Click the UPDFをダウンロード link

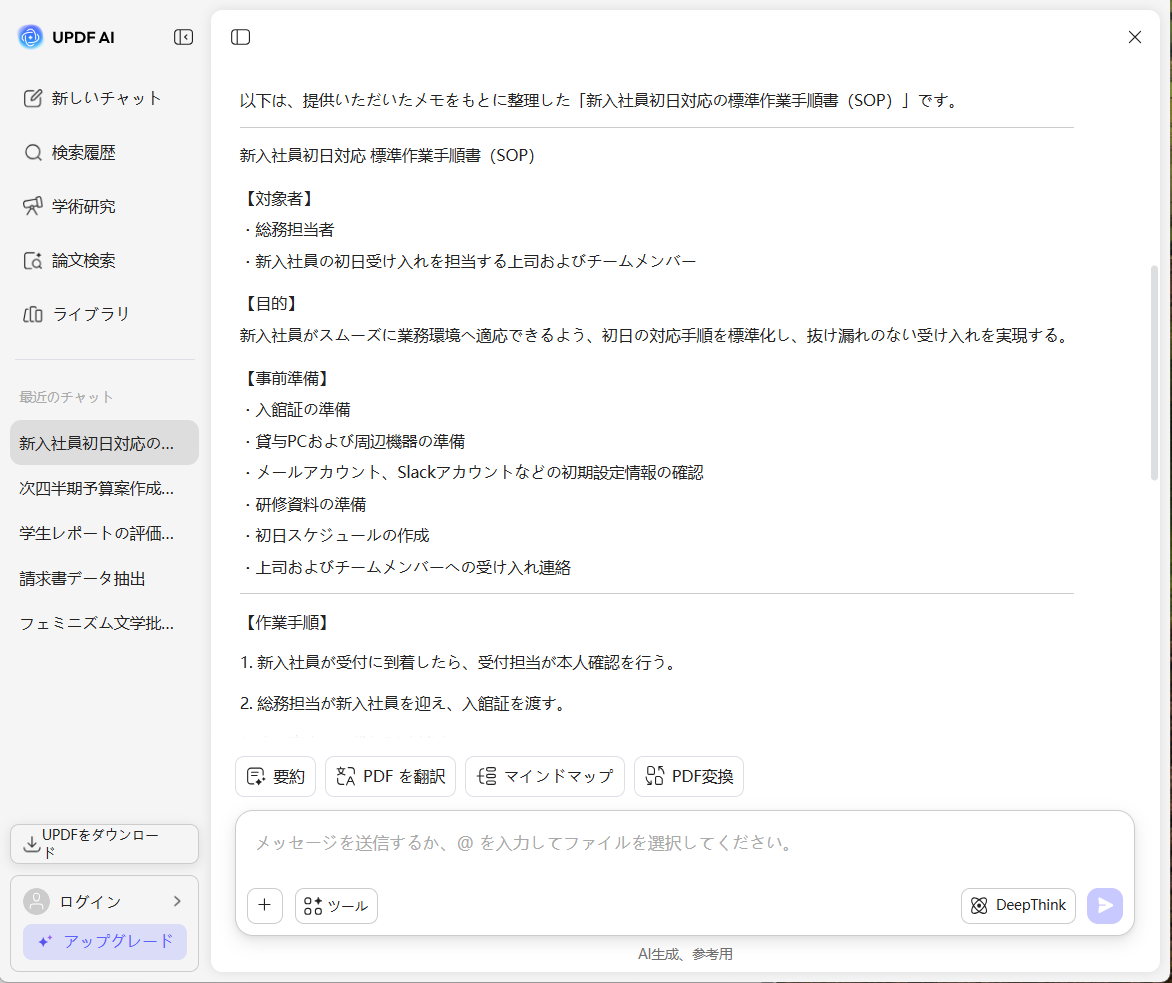[x=104, y=843]
